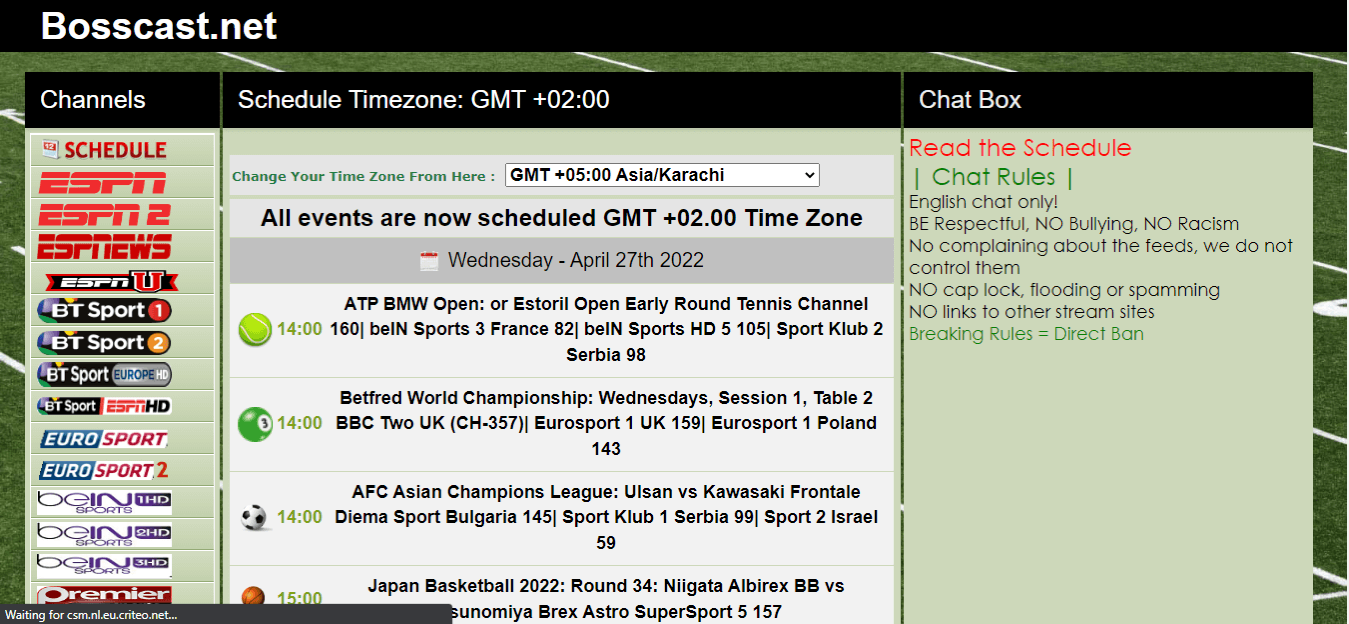Screen dimensions: 1349x624
Task: Launch the Eurosport channel
Action: coord(104,438)
